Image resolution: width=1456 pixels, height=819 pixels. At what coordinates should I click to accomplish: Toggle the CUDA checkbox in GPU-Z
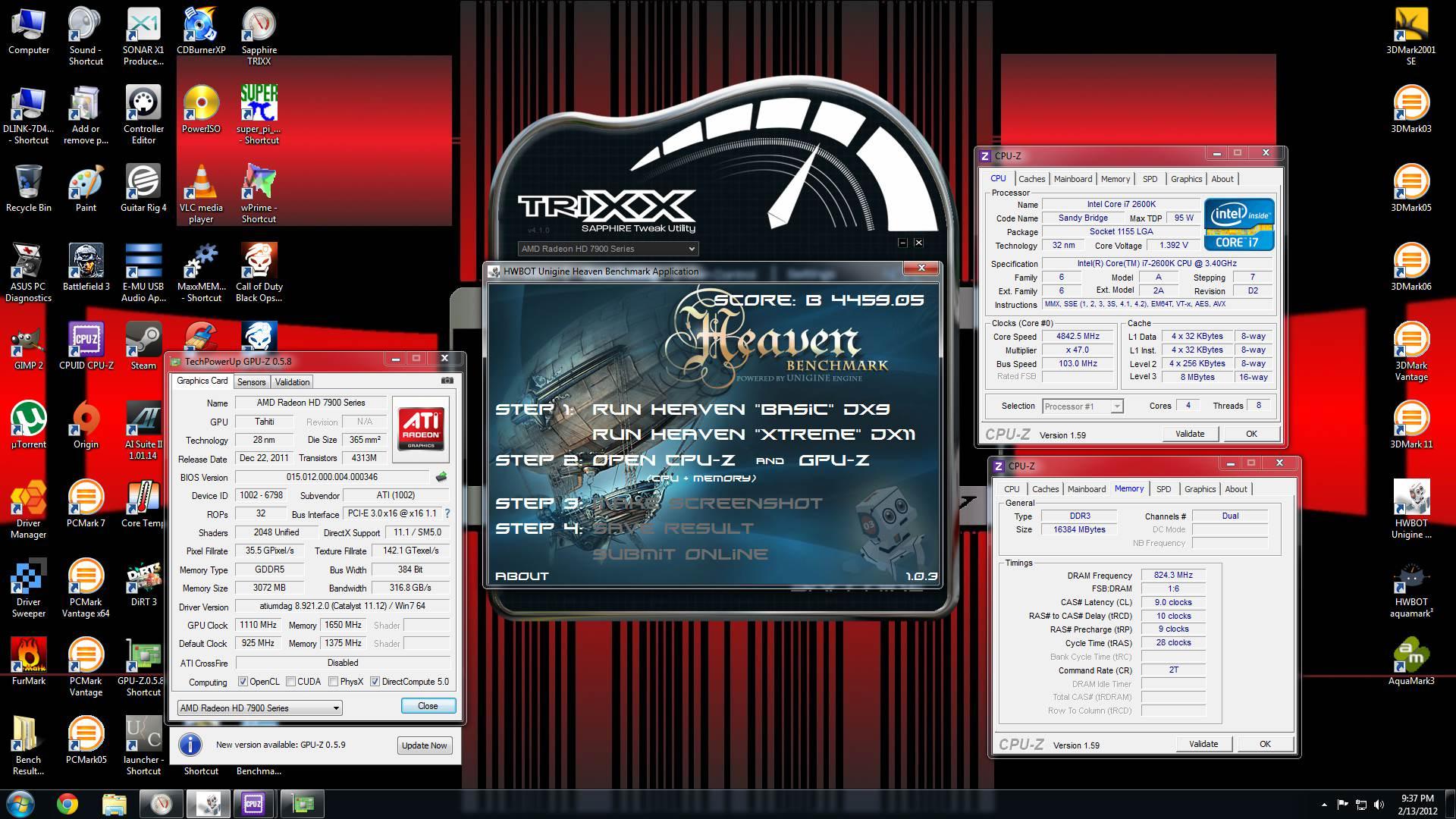coord(290,682)
